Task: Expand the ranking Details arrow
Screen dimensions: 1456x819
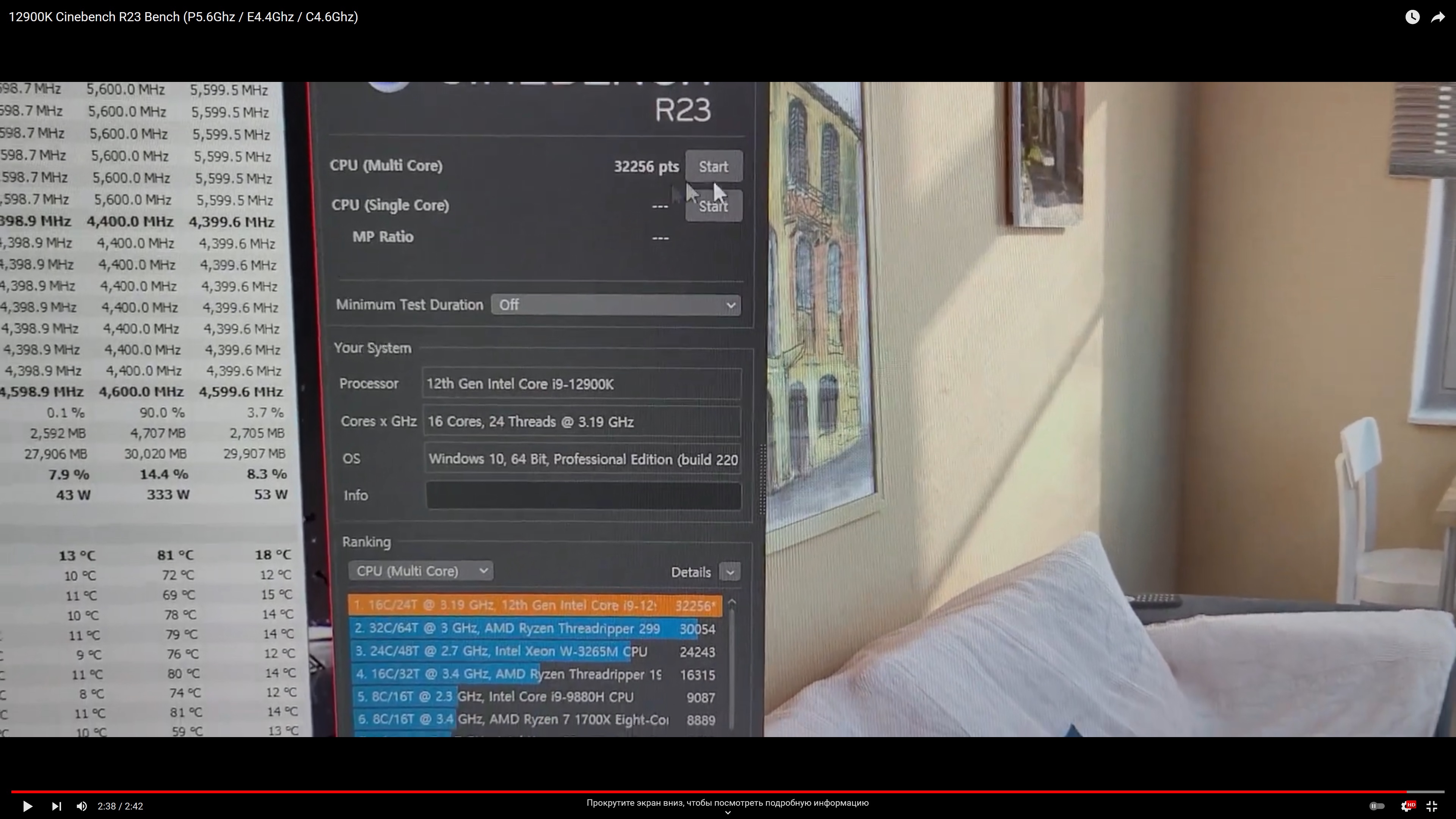Action: tap(730, 572)
